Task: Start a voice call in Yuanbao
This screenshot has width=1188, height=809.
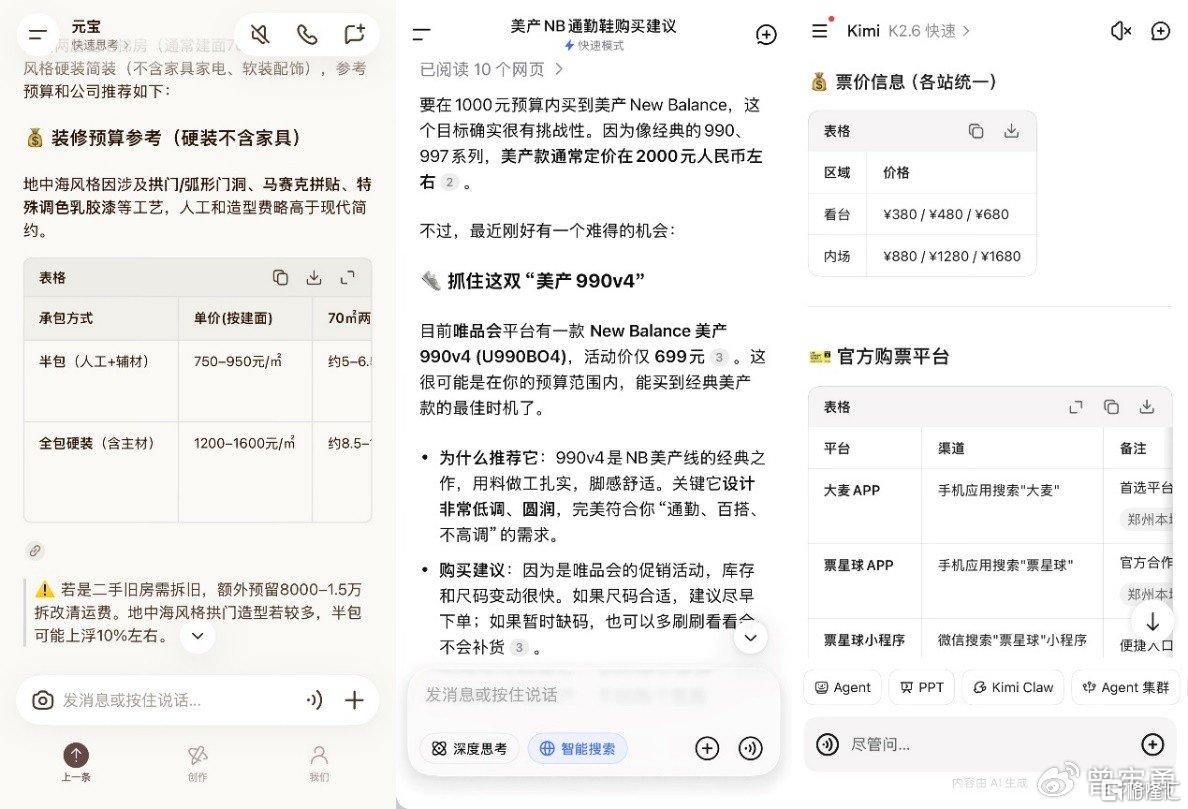Action: point(307,34)
